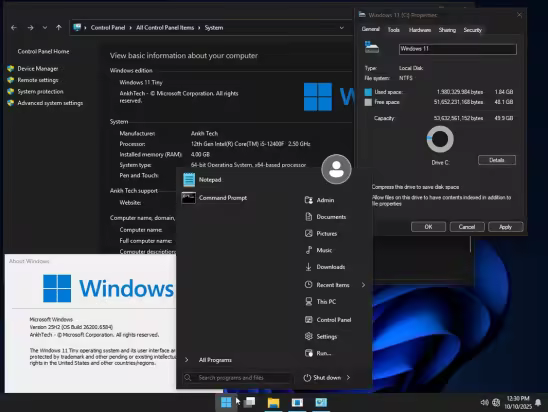This screenshot has width=548, height=412.
Task: Click the shield icon beside Device Manager
Action: [x=11, y=68]
